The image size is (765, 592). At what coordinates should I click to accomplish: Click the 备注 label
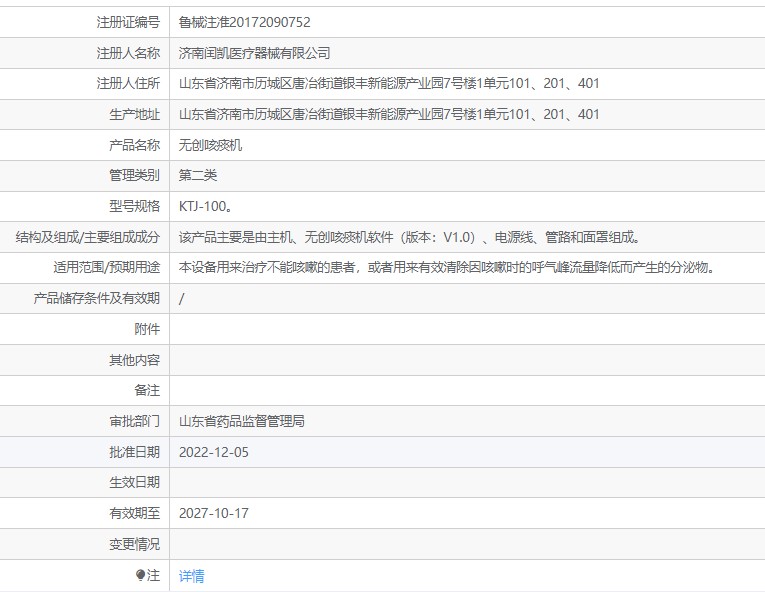pos(147,390)
